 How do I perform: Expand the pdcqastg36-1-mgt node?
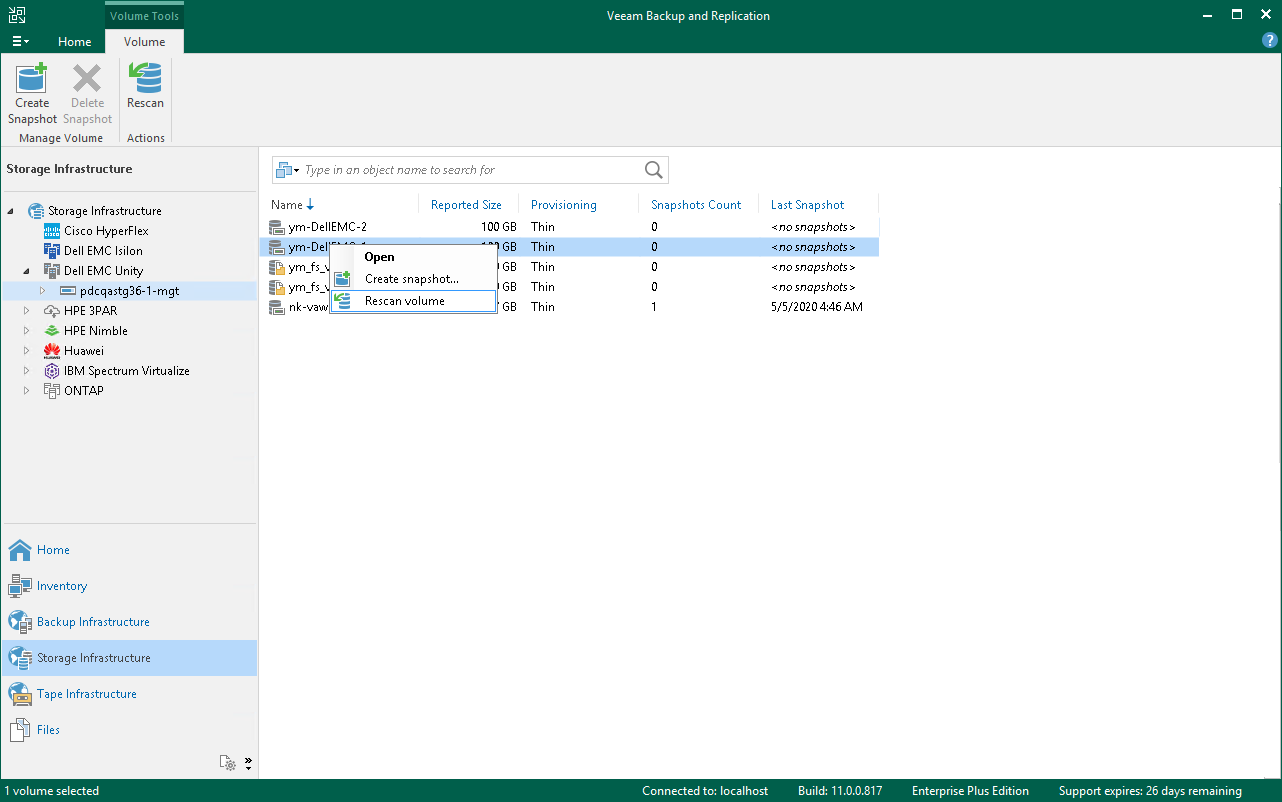point(43,291)
